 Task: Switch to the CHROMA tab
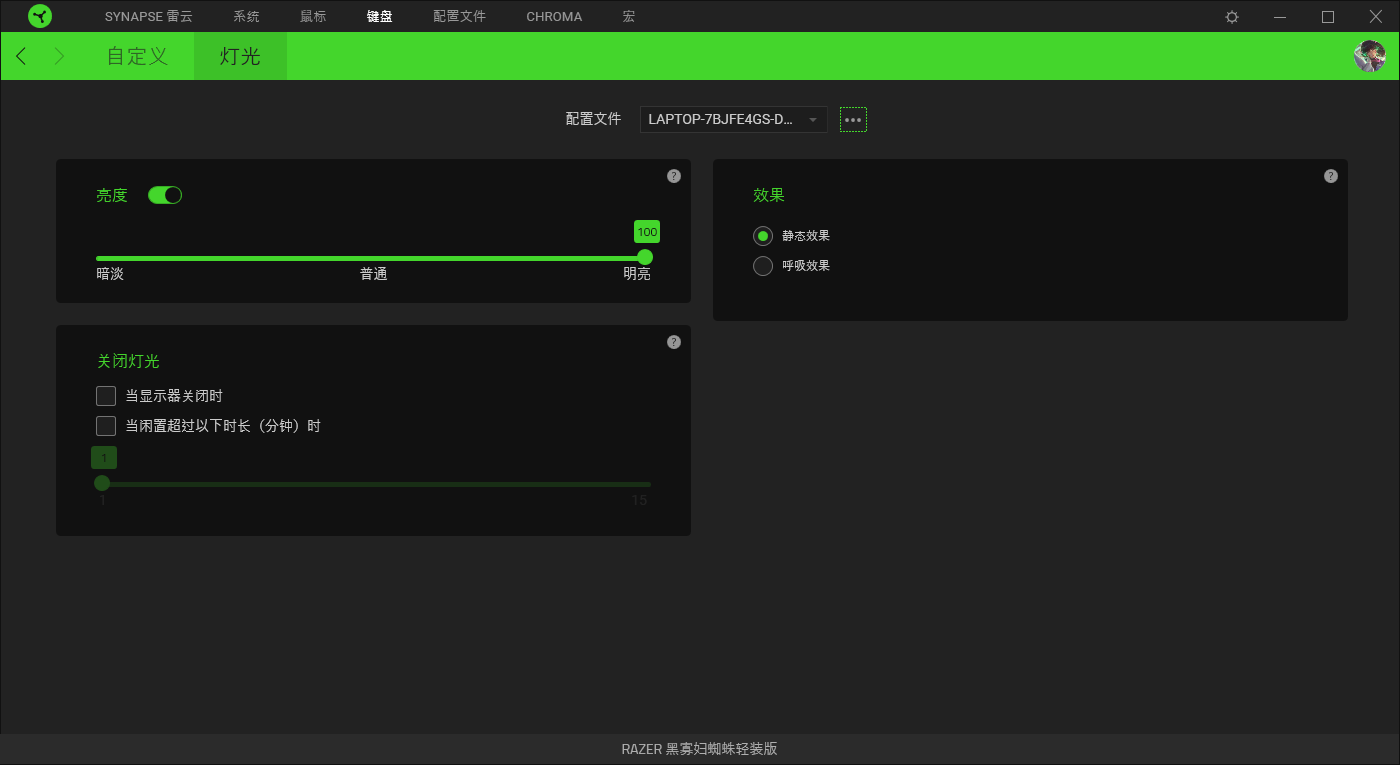554,17
